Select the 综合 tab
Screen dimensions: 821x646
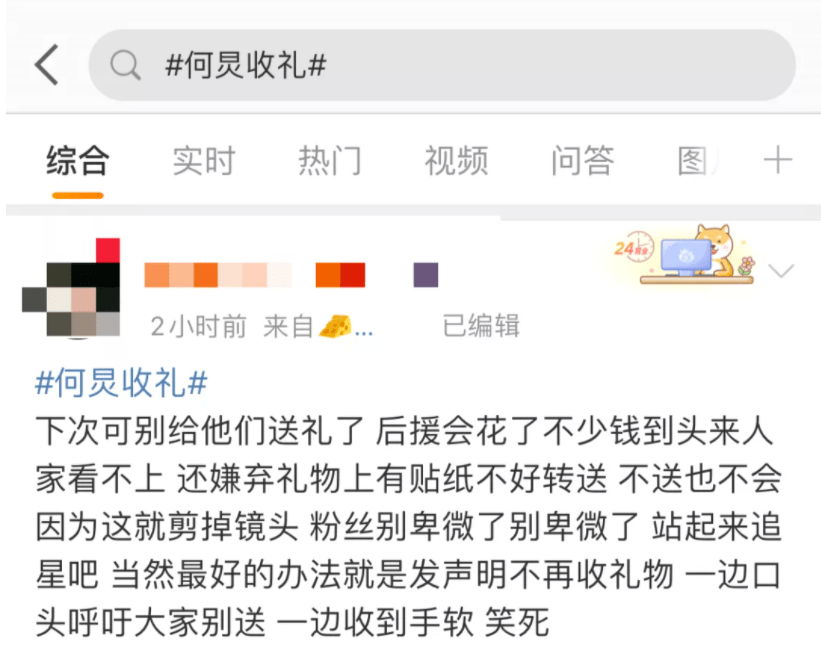(x=78, y=160)
